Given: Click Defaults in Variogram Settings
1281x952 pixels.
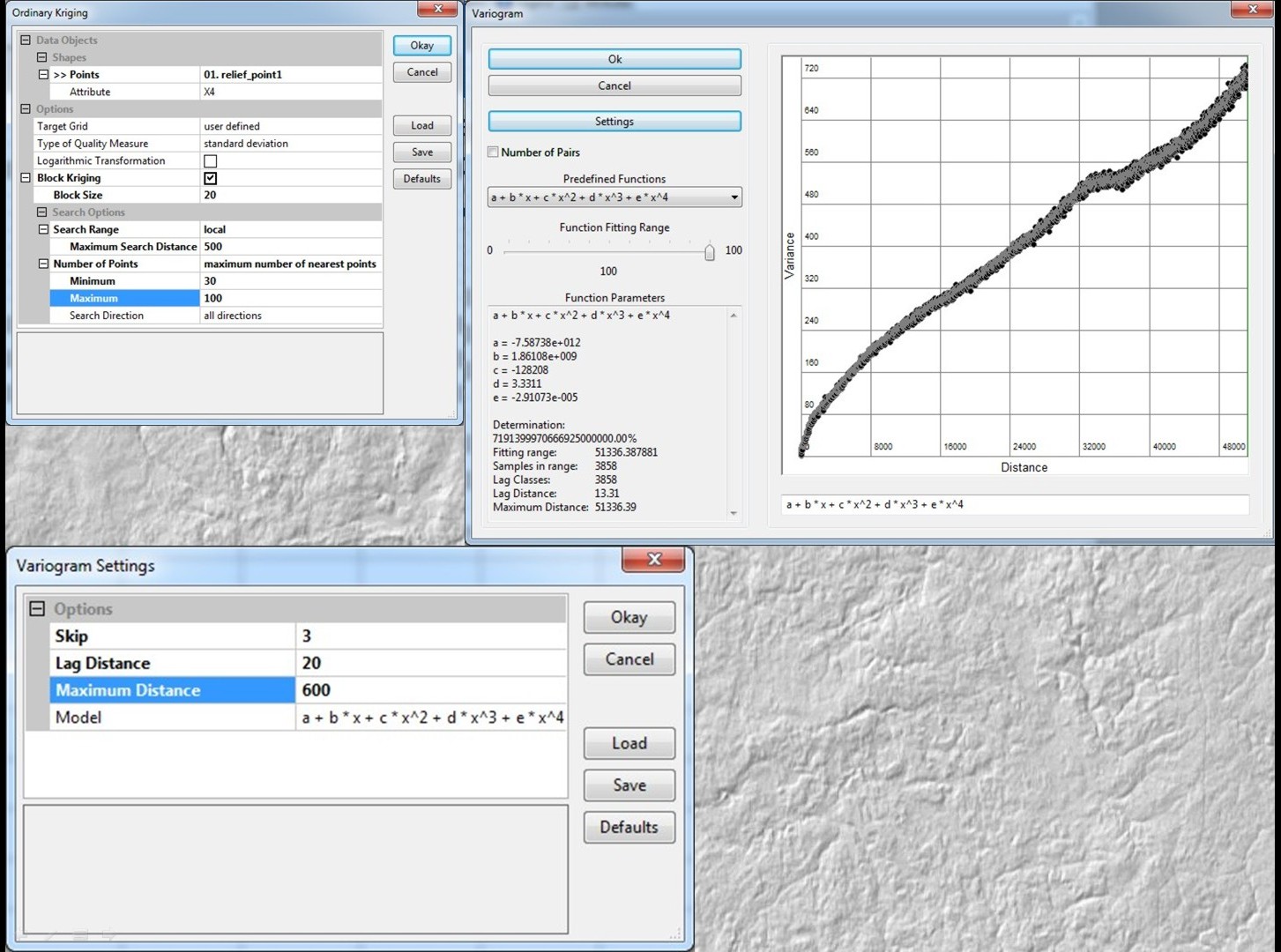Looking at the screenshot, I should (x=629, y=827).
